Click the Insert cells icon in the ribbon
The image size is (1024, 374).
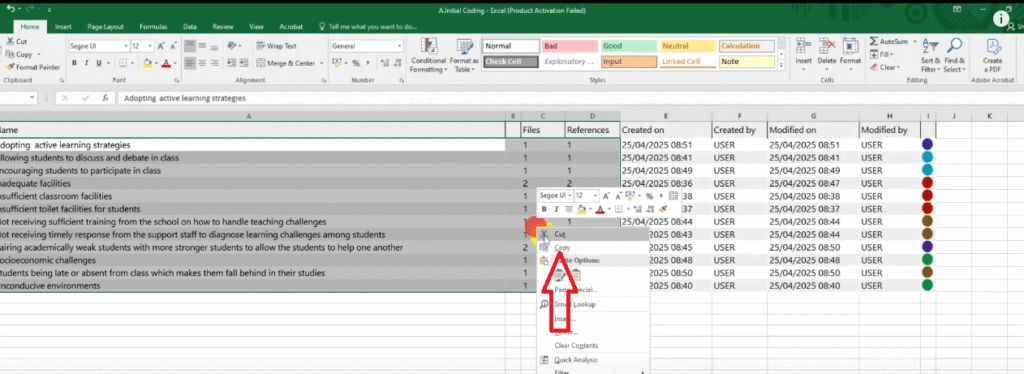803,46
